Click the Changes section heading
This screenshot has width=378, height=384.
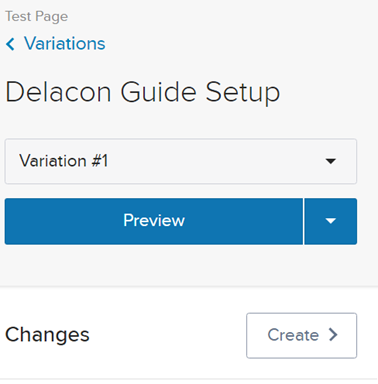pos(47,335)
